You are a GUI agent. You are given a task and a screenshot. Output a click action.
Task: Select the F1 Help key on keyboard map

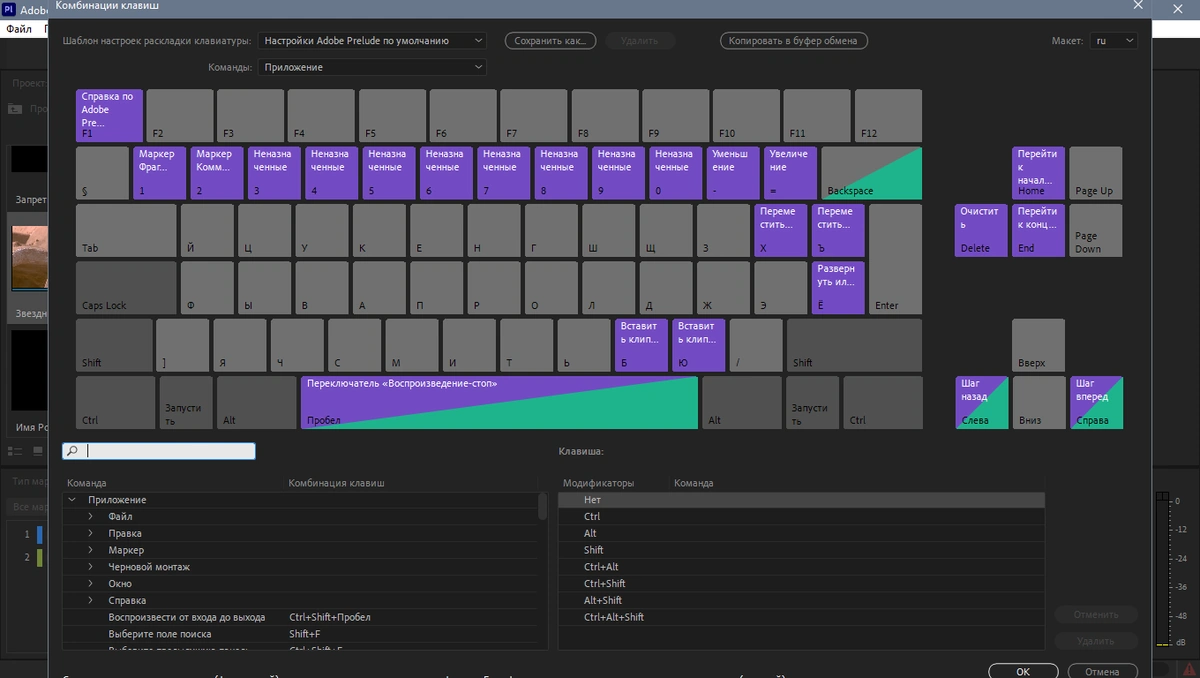click(x=109, y=115)
